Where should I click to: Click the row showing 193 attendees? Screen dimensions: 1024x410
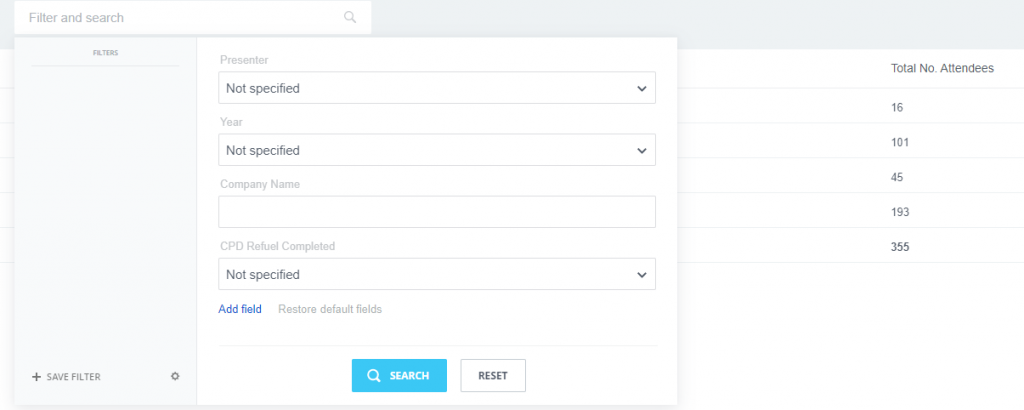(900, 212)
